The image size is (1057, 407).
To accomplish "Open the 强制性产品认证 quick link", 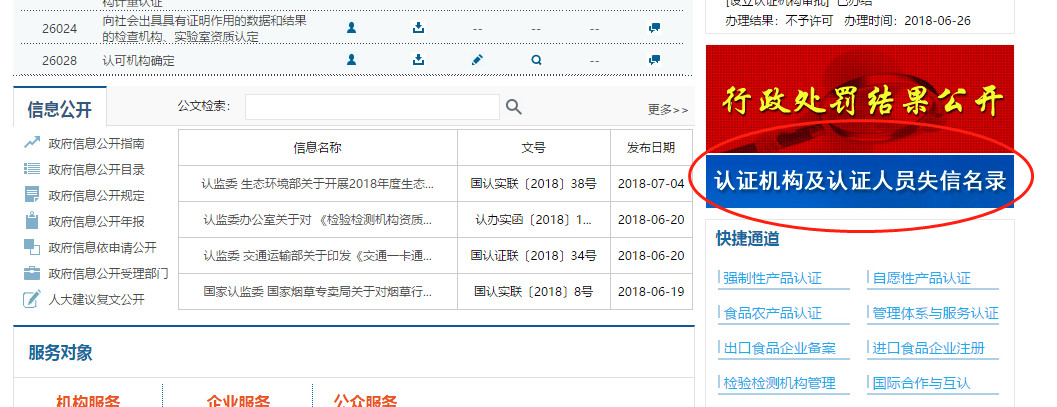I will [x=772, y=278].
